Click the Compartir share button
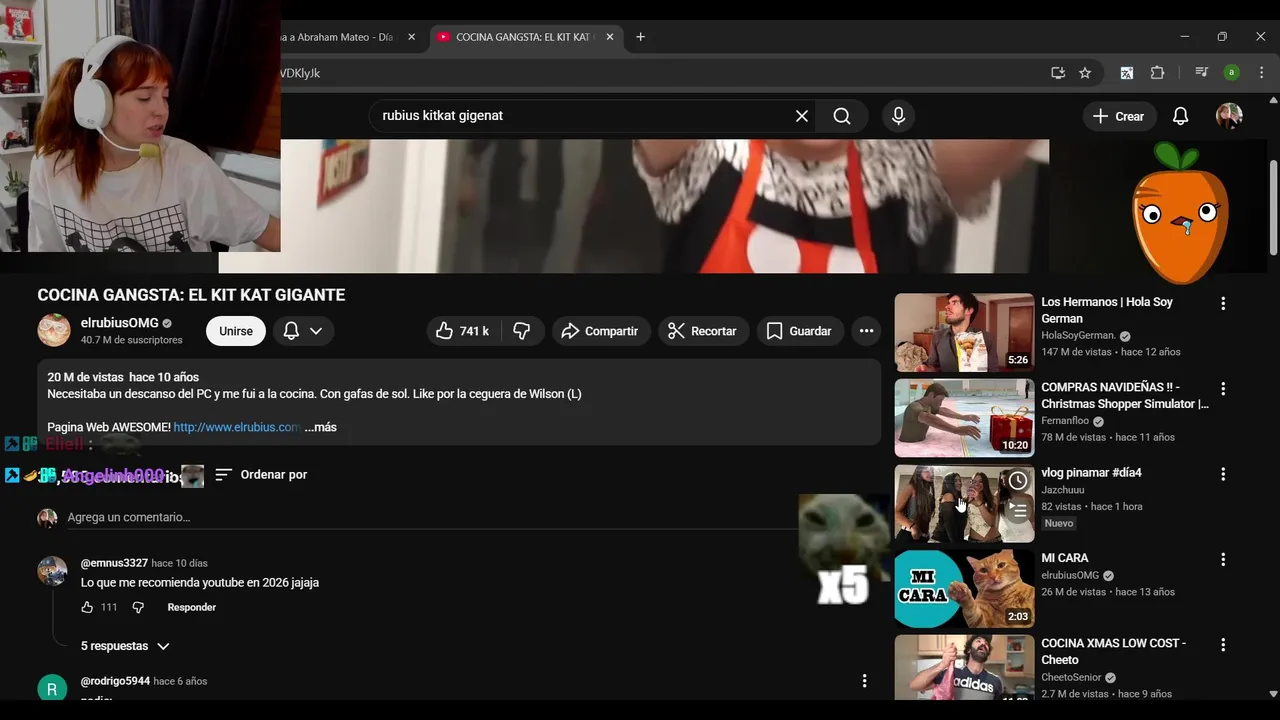Screen dimensions: 1280x720 coord(599,331)
